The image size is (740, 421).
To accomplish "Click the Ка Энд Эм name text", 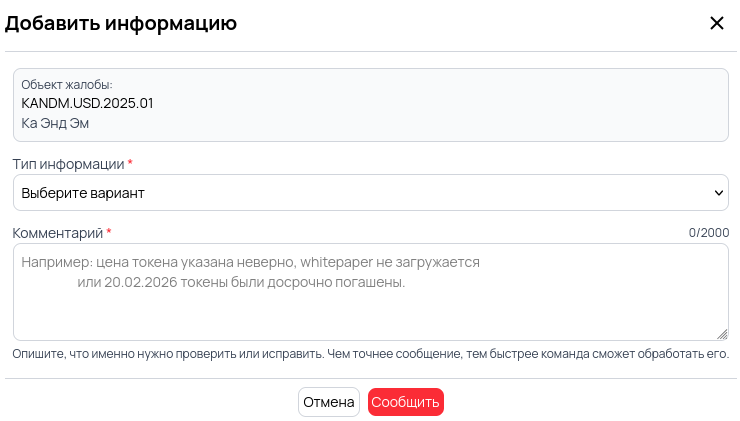I will (56, 123).
